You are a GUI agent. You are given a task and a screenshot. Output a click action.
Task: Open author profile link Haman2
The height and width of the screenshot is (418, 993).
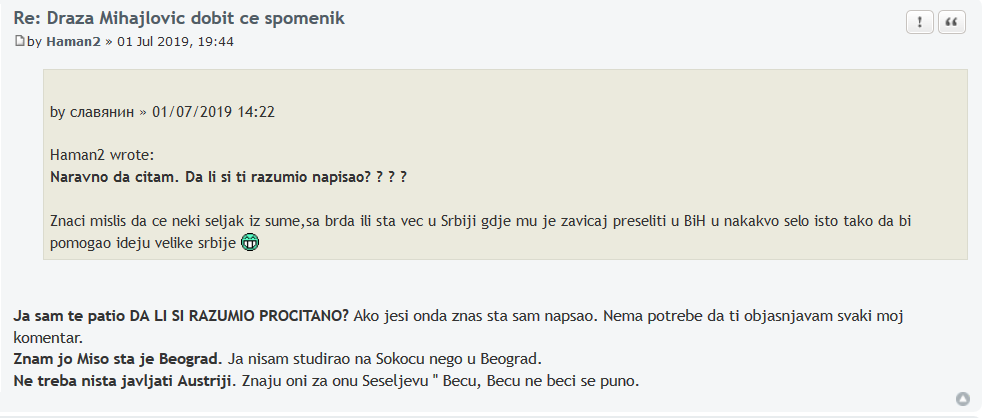(x=73, y=42)
